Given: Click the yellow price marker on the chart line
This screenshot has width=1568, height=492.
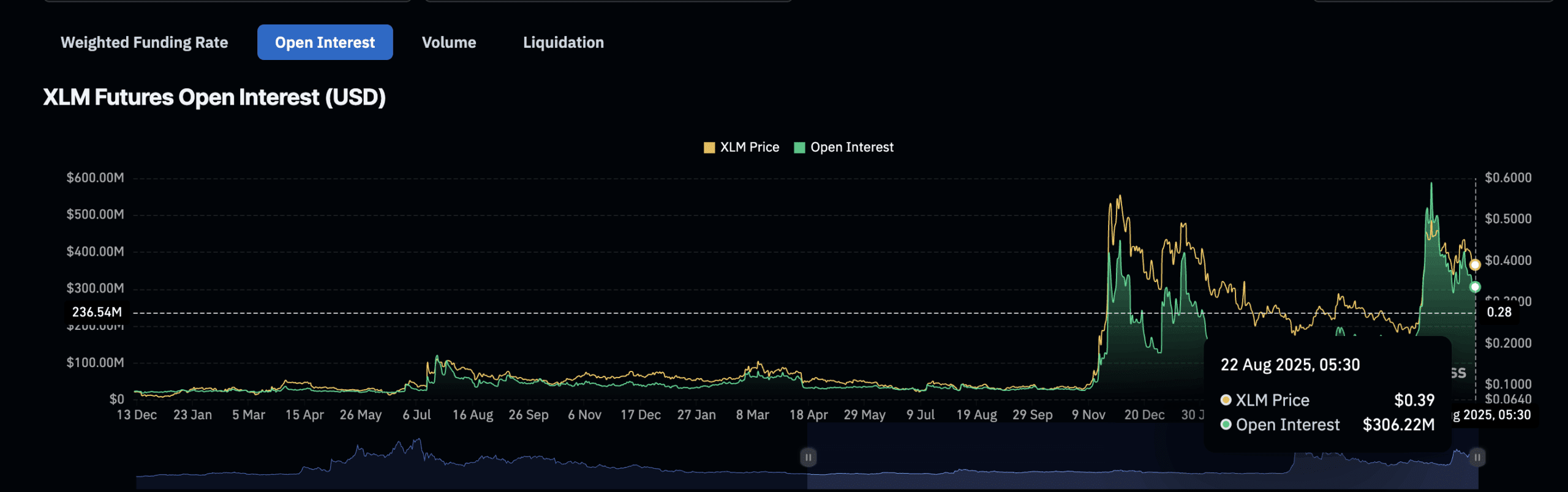Looking at the screenshot, I should pos(1475,265).
